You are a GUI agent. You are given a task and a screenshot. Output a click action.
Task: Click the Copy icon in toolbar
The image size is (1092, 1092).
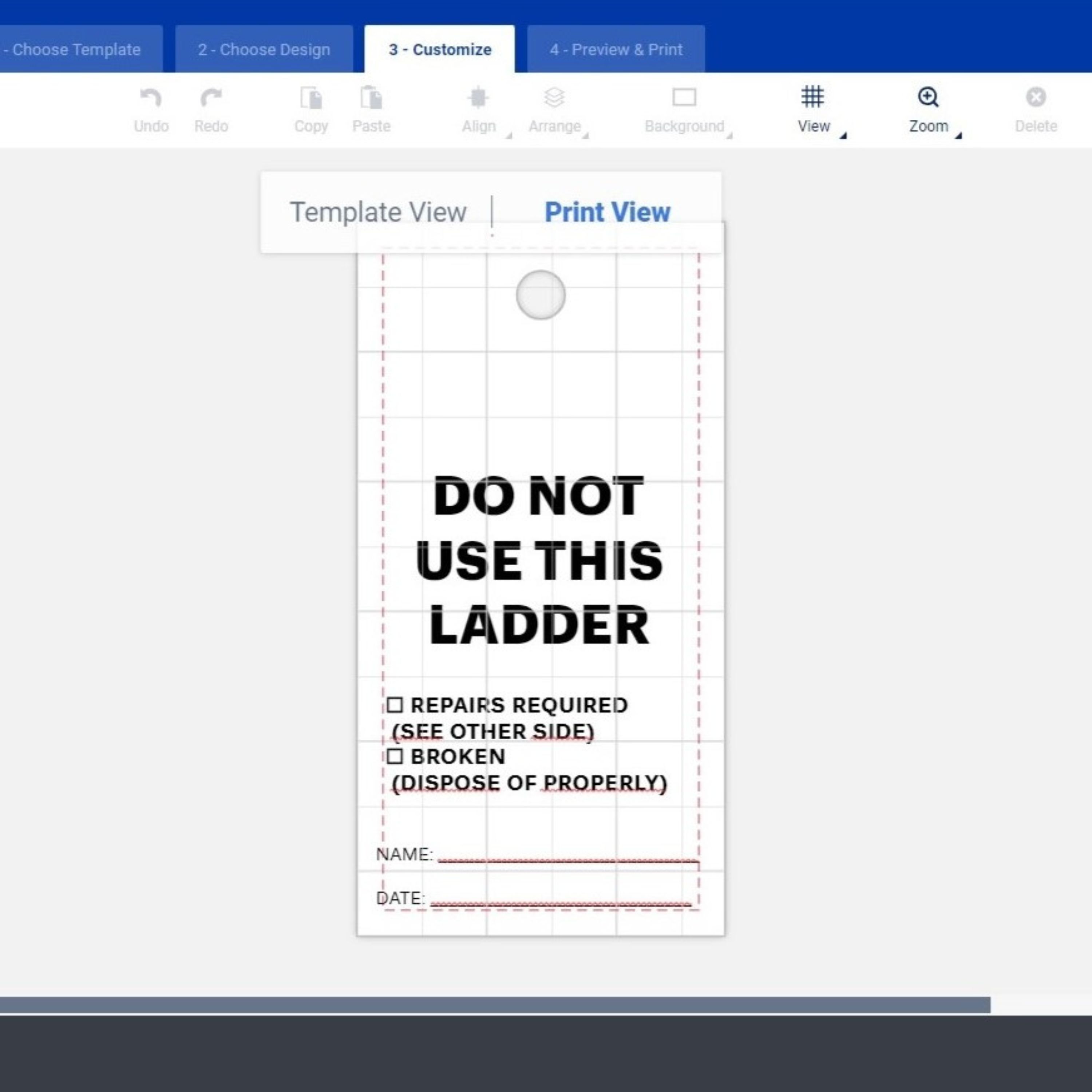pos(311,98)
